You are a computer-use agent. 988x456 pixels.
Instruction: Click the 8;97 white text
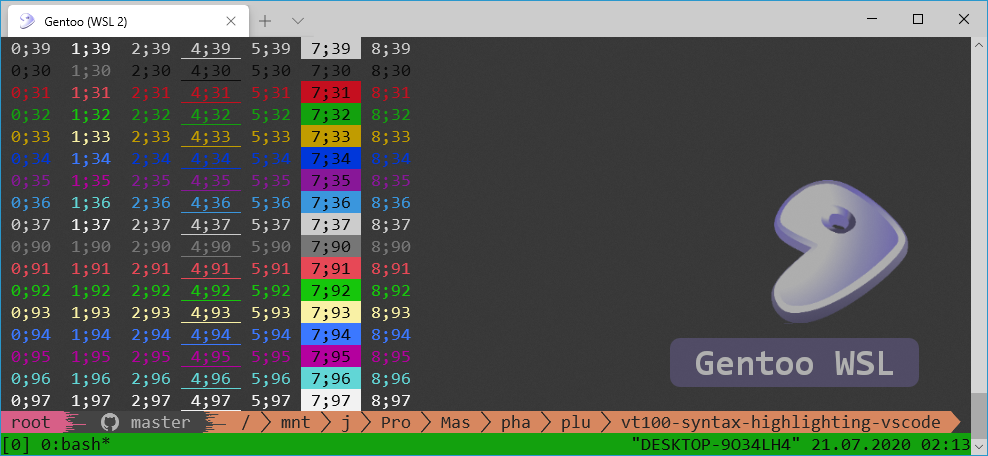point(391,401)
